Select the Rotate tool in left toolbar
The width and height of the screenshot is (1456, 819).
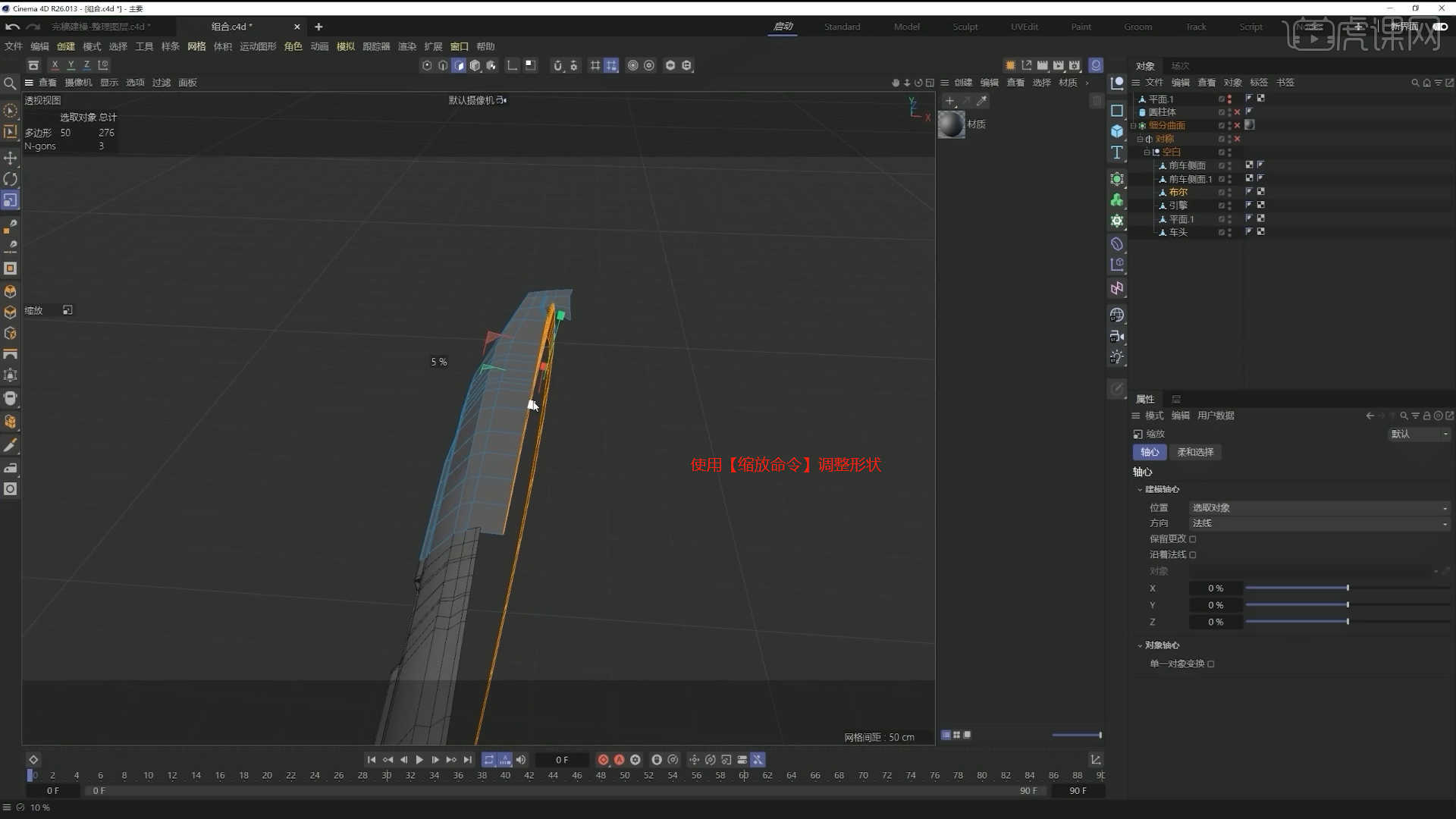coord(11,179)
